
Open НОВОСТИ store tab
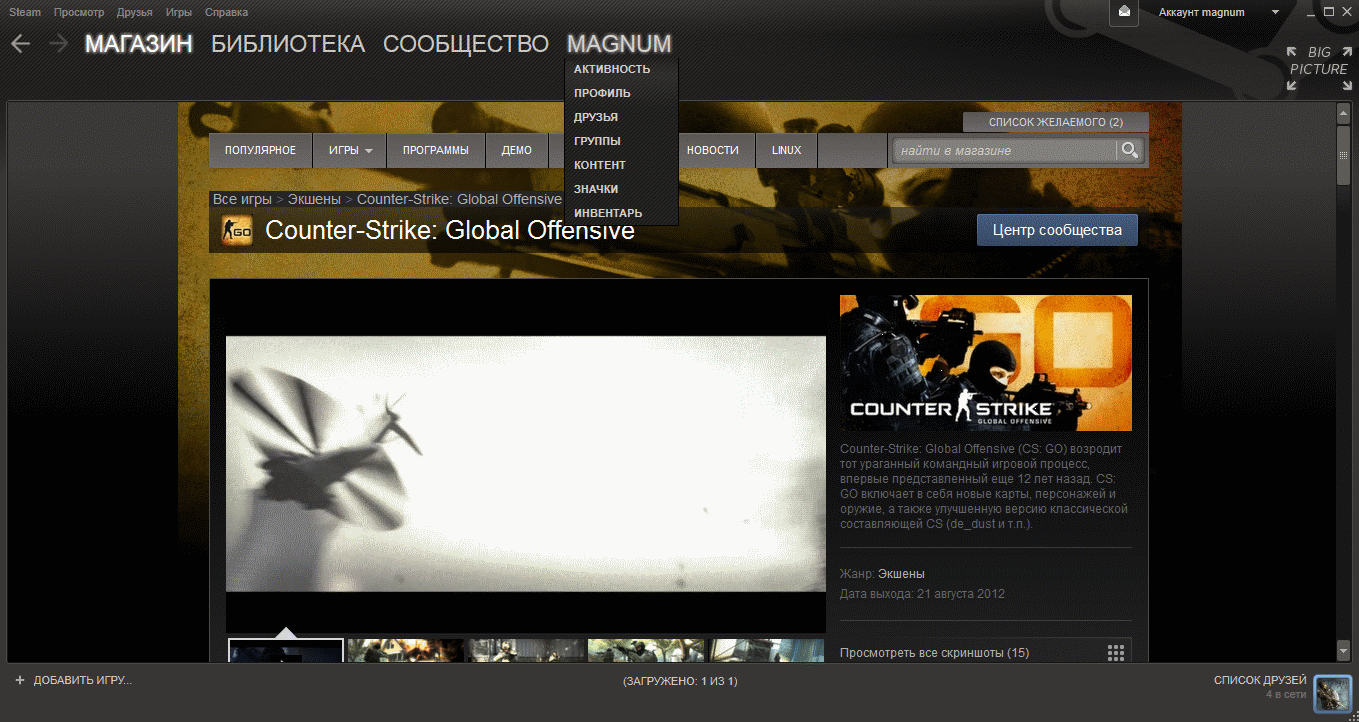point(713,151)
